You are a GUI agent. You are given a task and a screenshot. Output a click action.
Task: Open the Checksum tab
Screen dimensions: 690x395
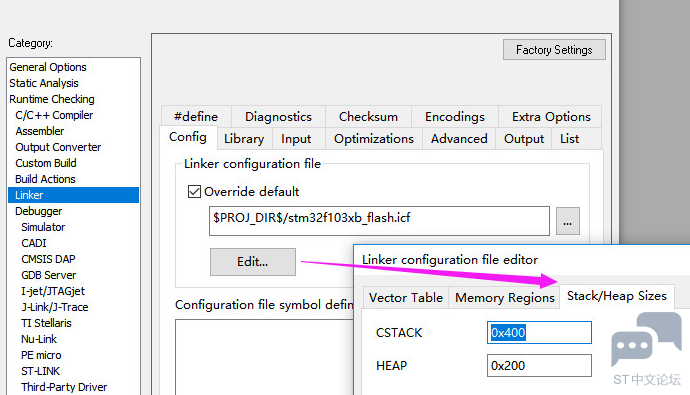tap(368, 117)
